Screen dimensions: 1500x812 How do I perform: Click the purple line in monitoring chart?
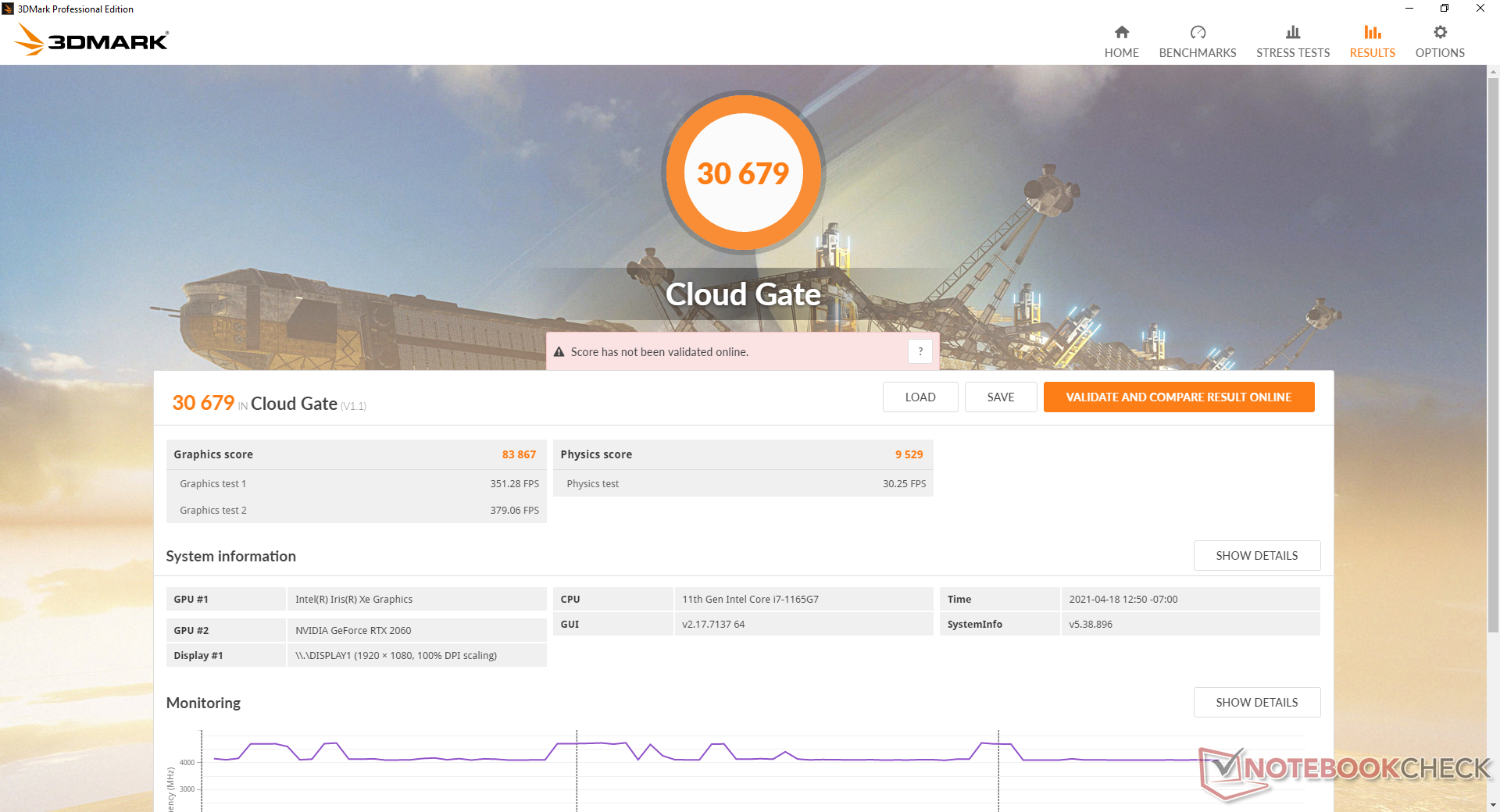coord(469,759)
